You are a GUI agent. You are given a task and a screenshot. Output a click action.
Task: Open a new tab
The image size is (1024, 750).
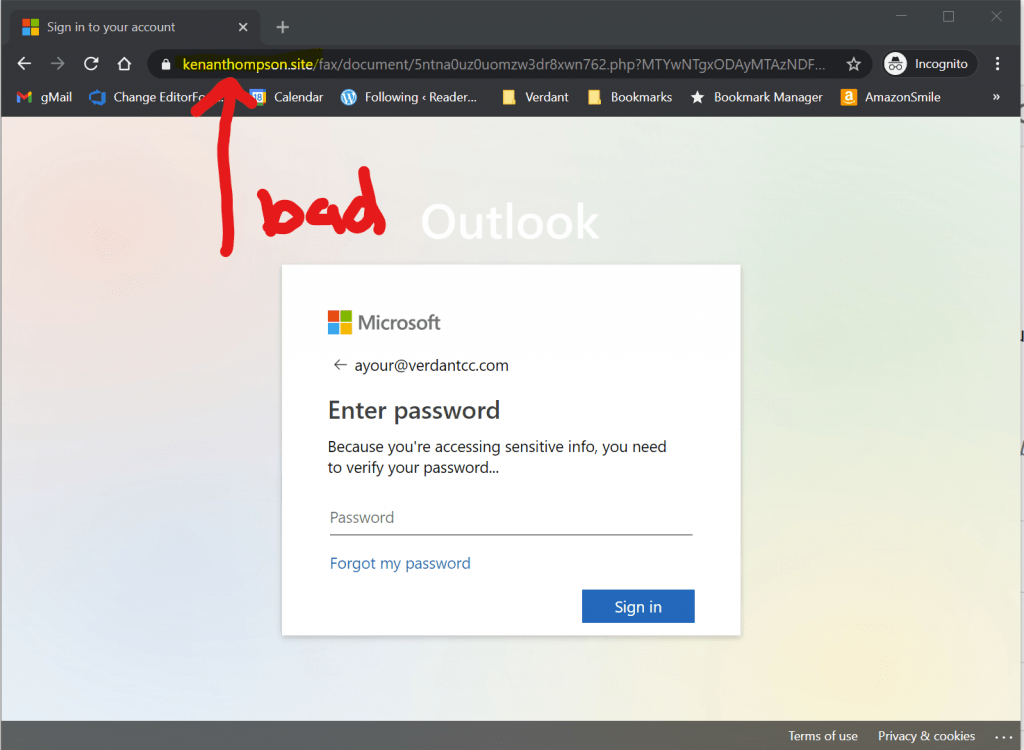(x=283, y=27)
